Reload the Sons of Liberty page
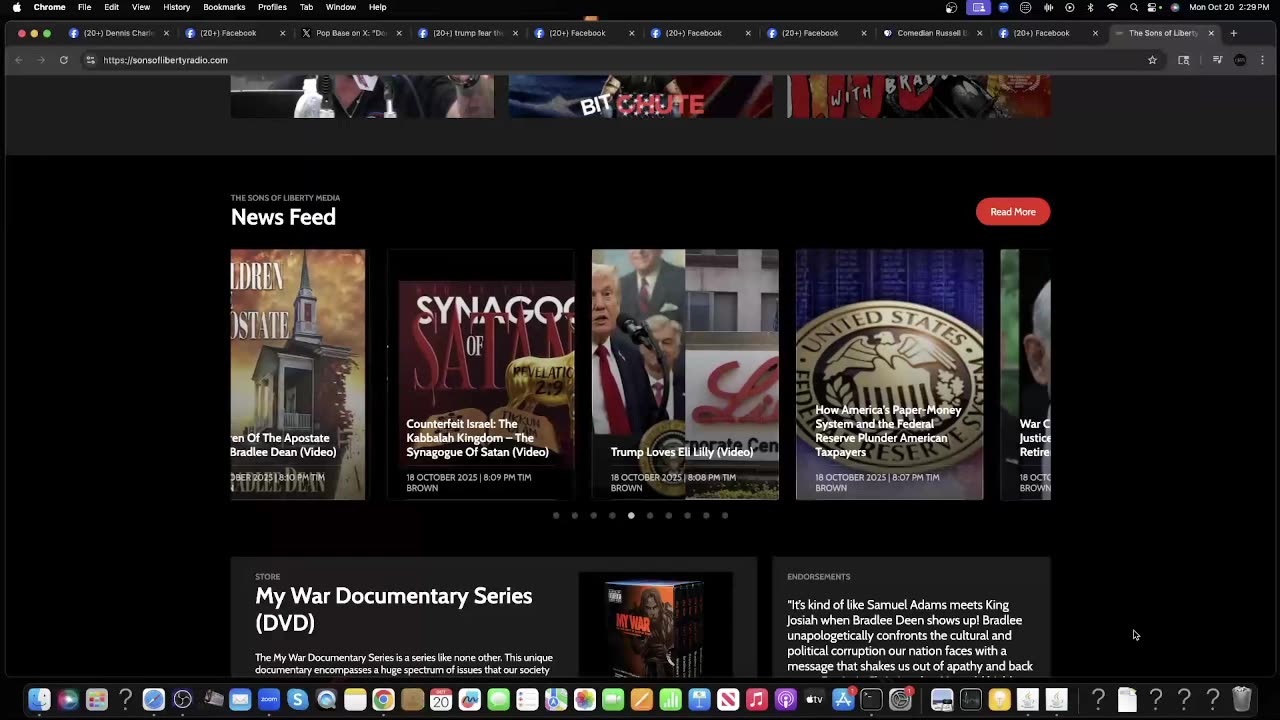Viewport: 1280px width, 720px height. (x=63, y=60)
